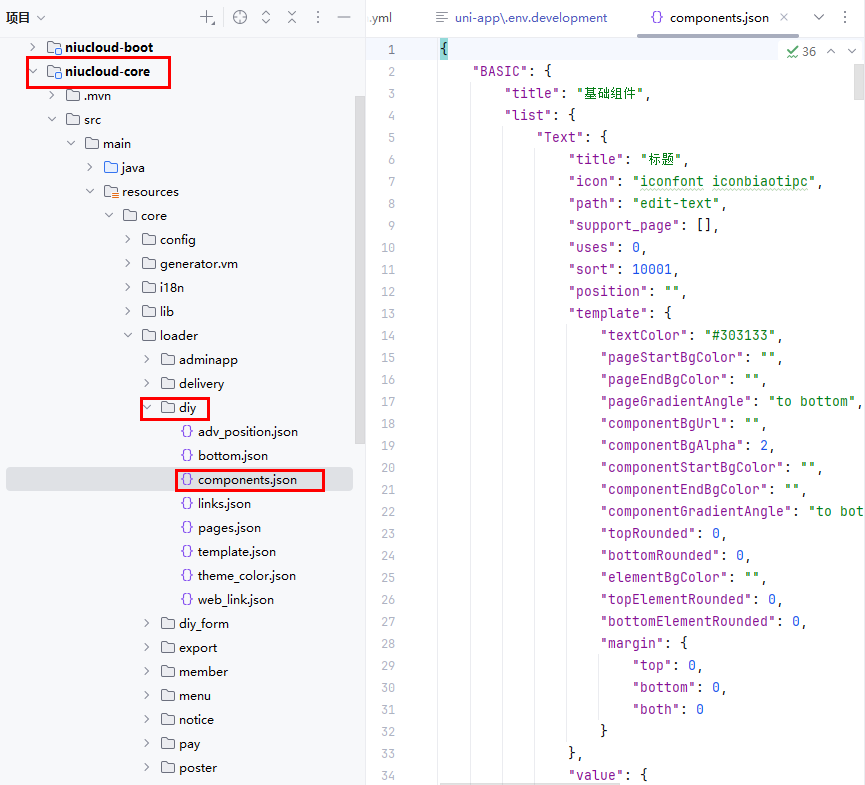Collapse the niucloud-core module
The width and height of the screenshot is (865, 785).
(x=33, y=71)
